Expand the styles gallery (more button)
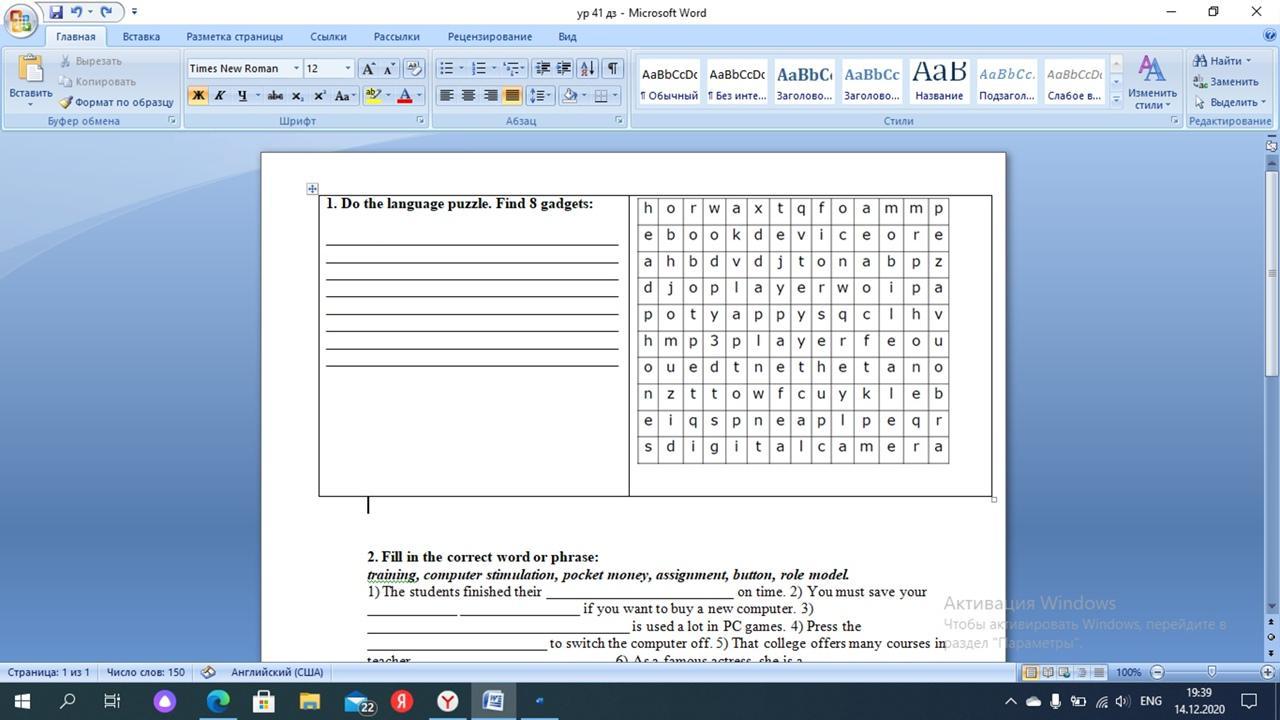The height and width of the screenshot is (720, 1280). (x=1116, y=100)
